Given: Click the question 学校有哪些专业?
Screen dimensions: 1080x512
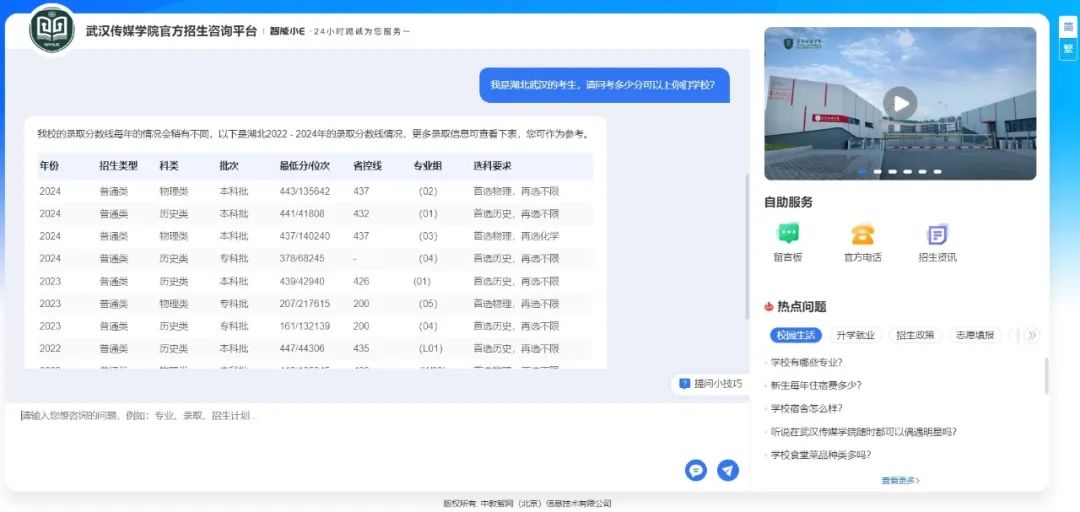Looking at the screenshot, I should click(806, 362).
